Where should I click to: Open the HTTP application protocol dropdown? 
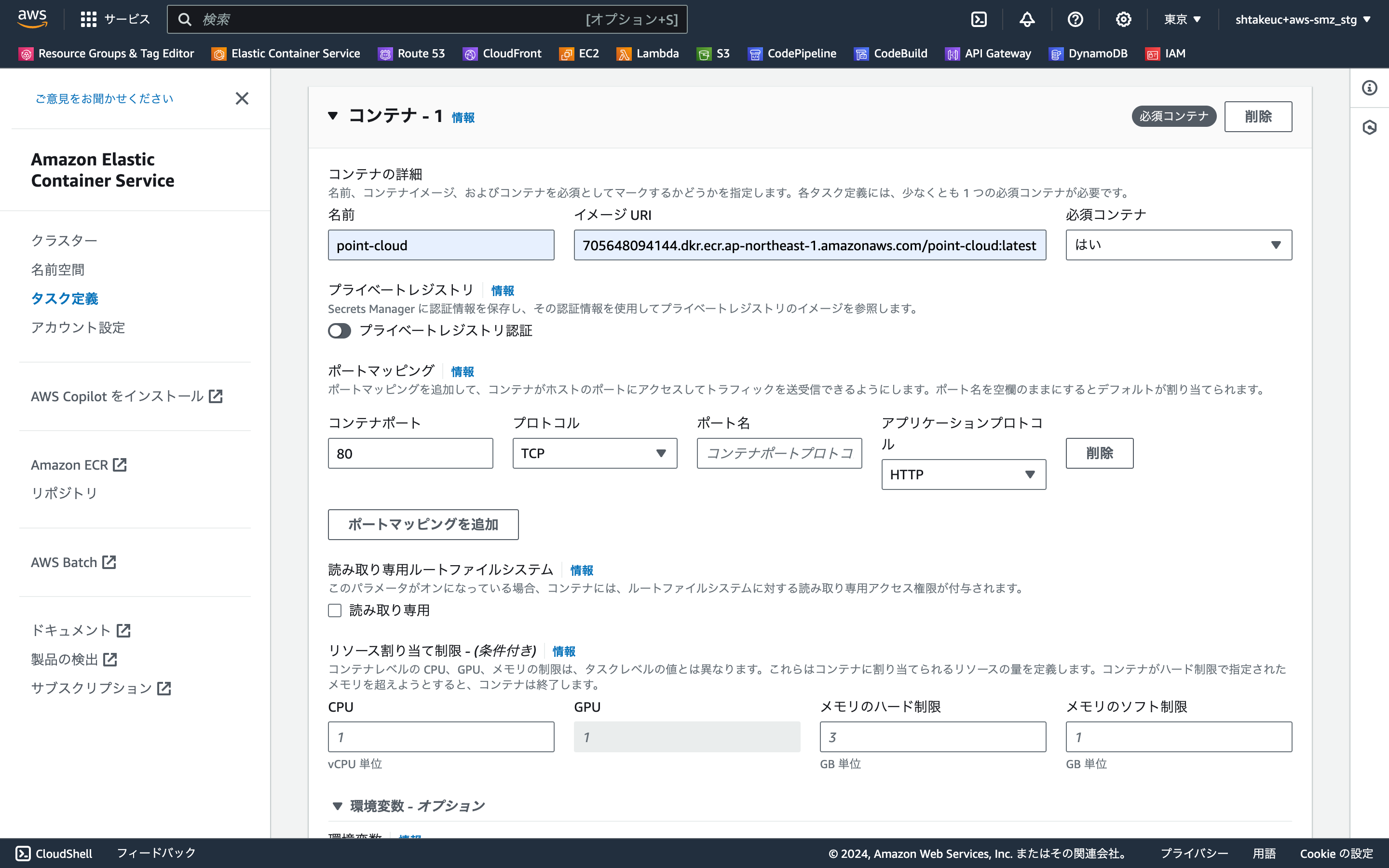(x=964, y=474)
